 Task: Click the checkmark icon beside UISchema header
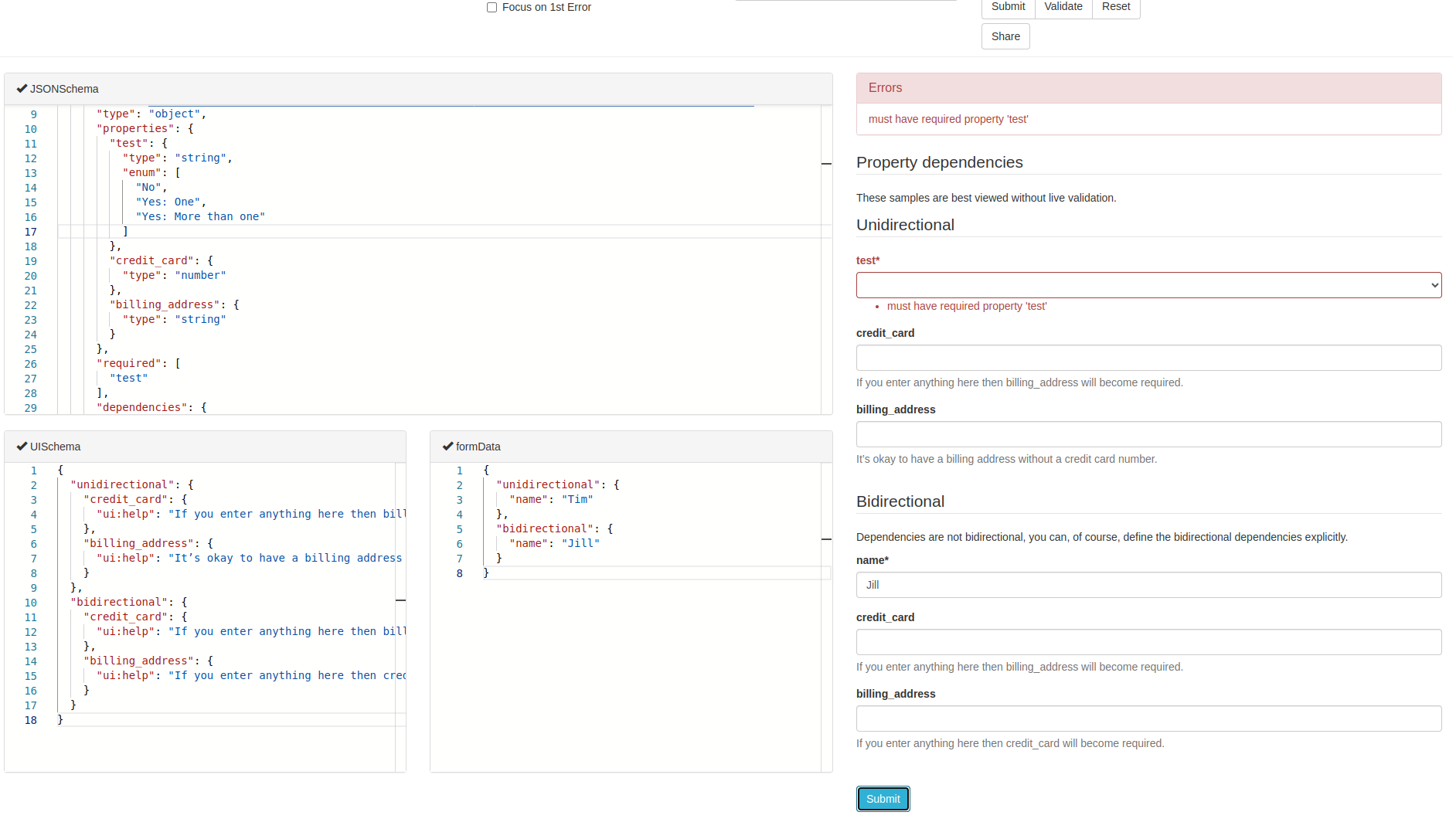point(22,446)
